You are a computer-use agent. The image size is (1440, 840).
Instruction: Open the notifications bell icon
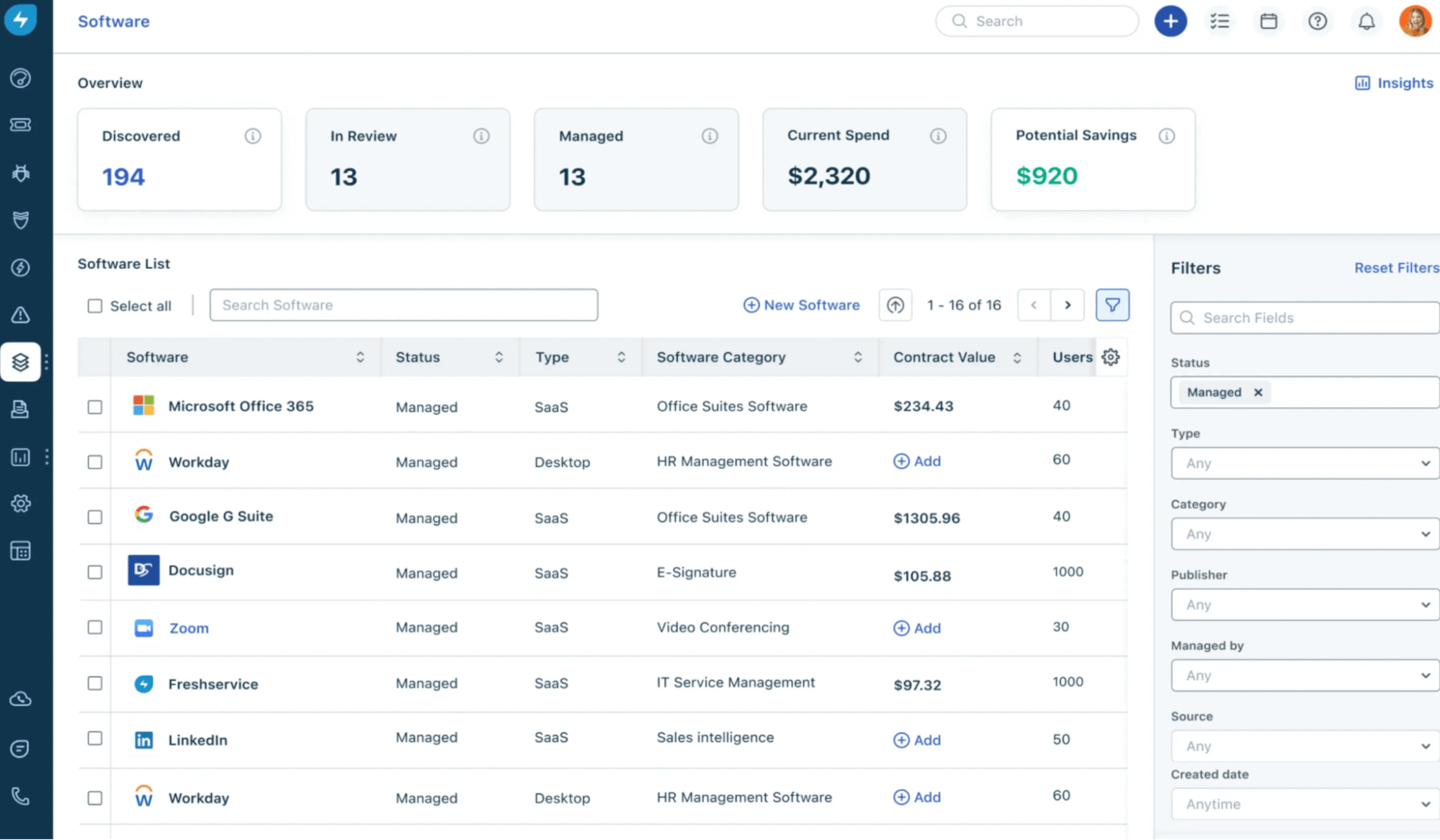(1367, 21)
